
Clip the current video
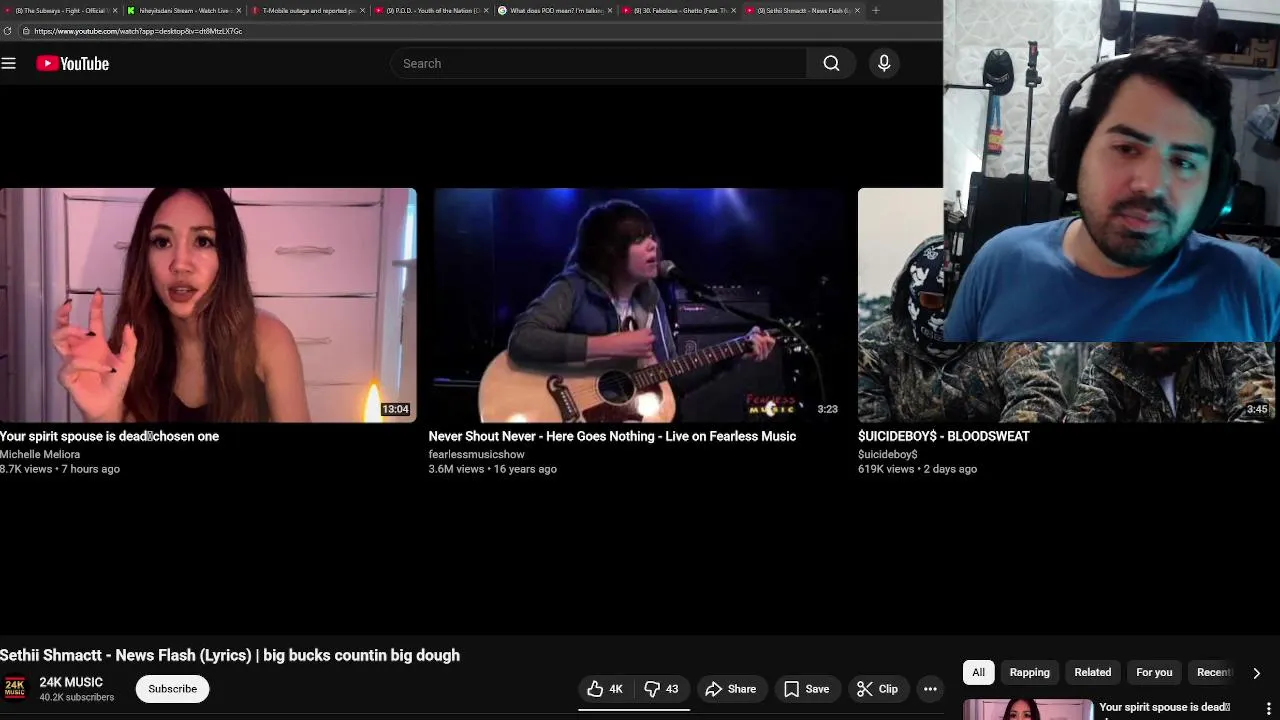878,689
